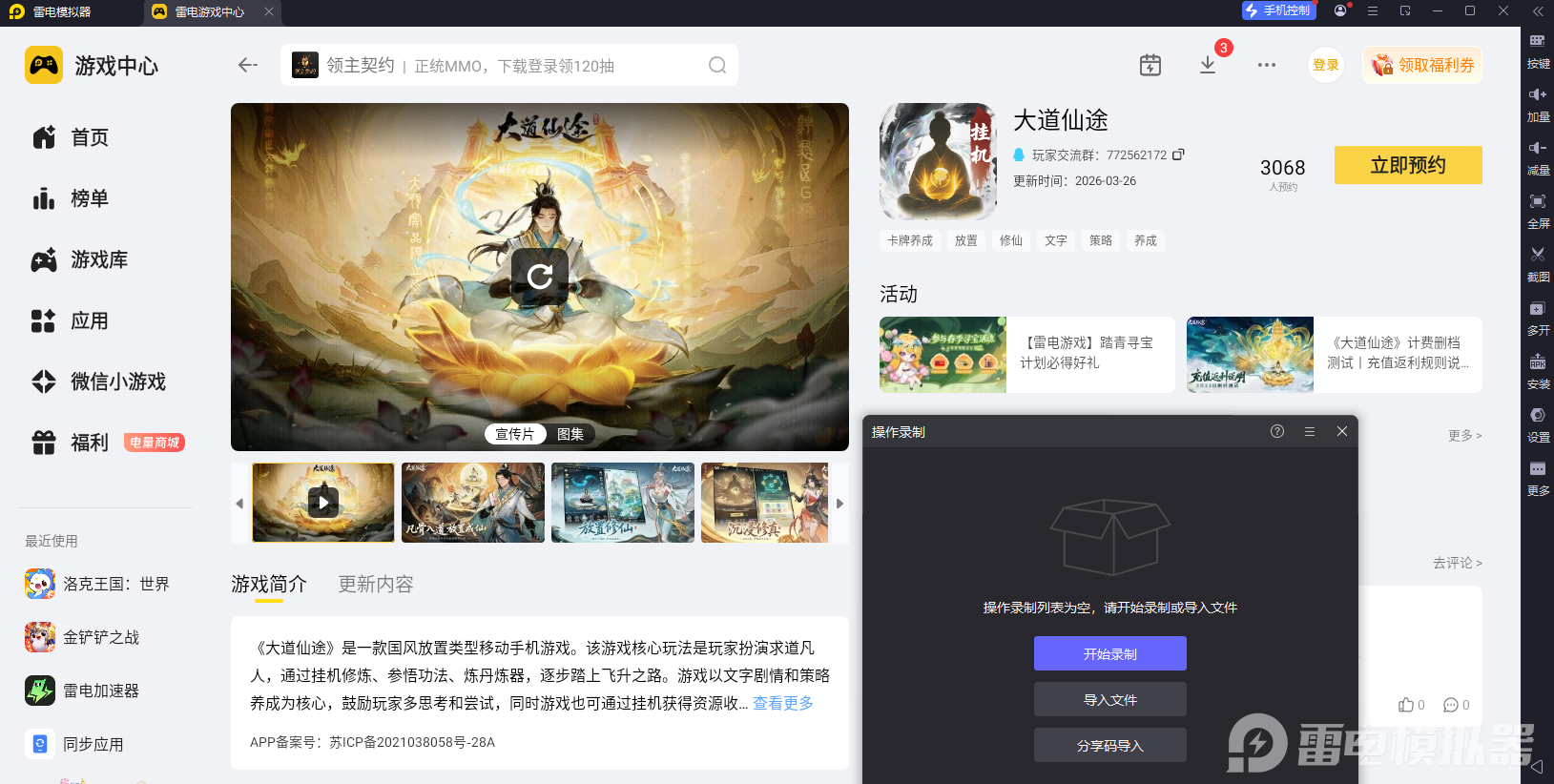Expand description via 查看更多

783,703
